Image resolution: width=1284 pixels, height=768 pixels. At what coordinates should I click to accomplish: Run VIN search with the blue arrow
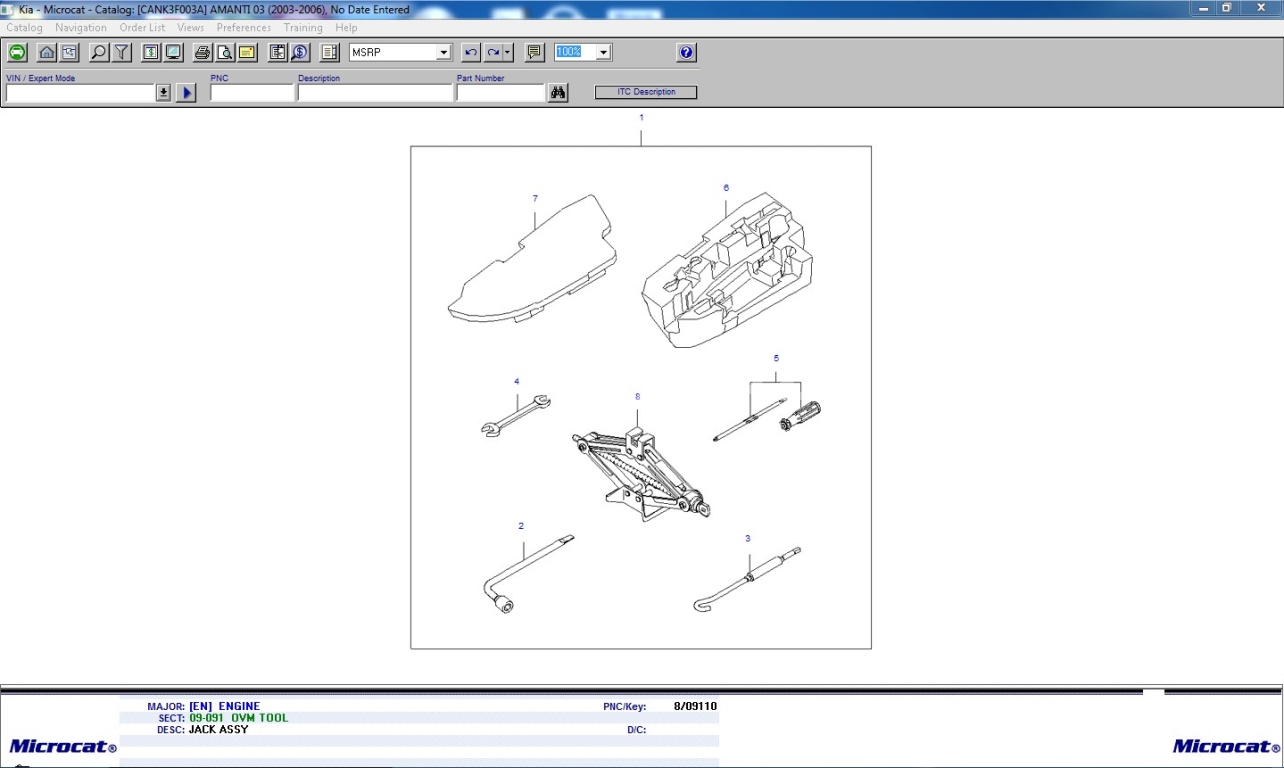click(x=186, y=92)
